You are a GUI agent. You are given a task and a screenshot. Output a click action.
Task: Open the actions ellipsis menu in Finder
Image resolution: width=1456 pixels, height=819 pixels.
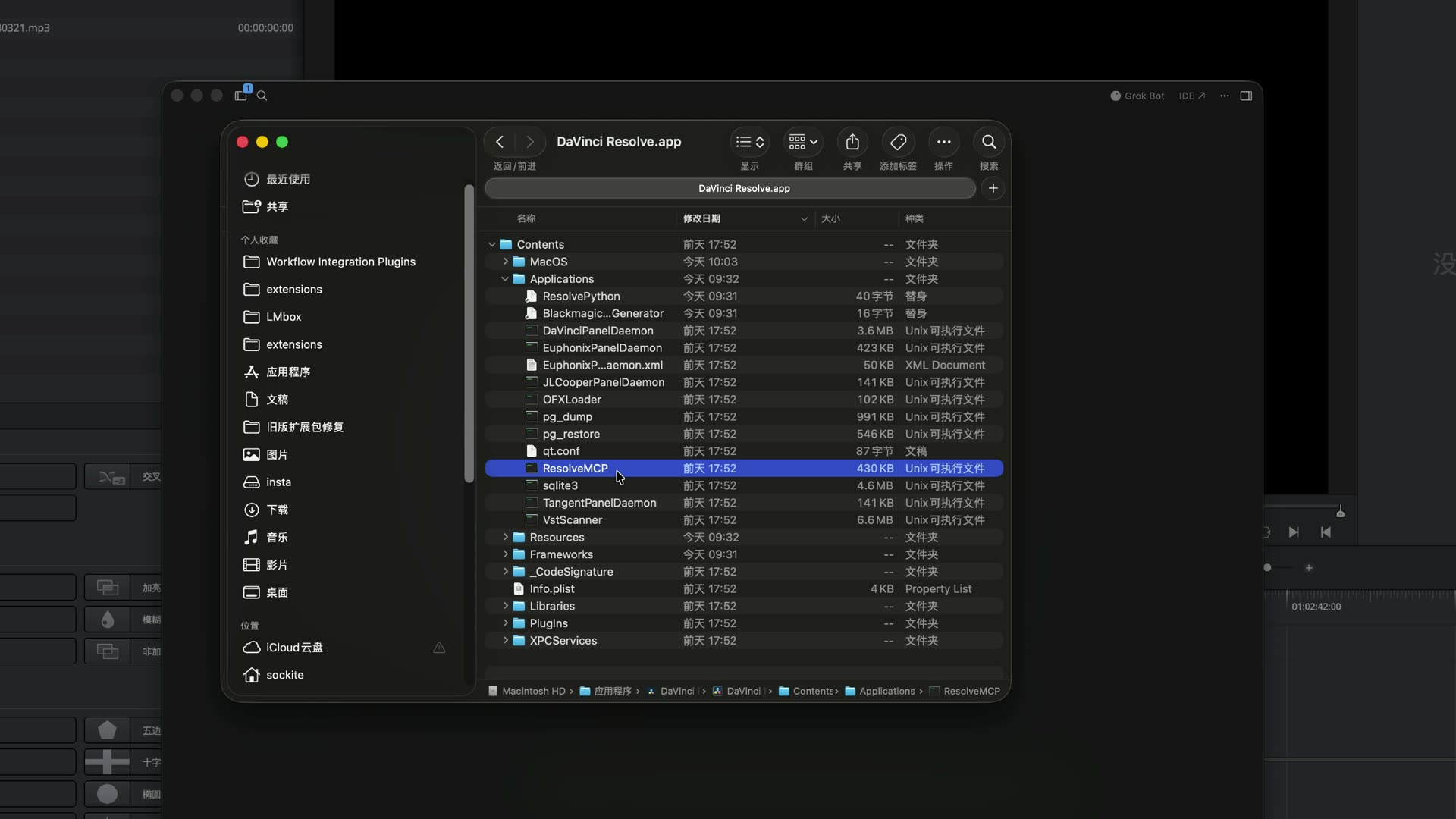pyautogui.click(x=943, y=142)
